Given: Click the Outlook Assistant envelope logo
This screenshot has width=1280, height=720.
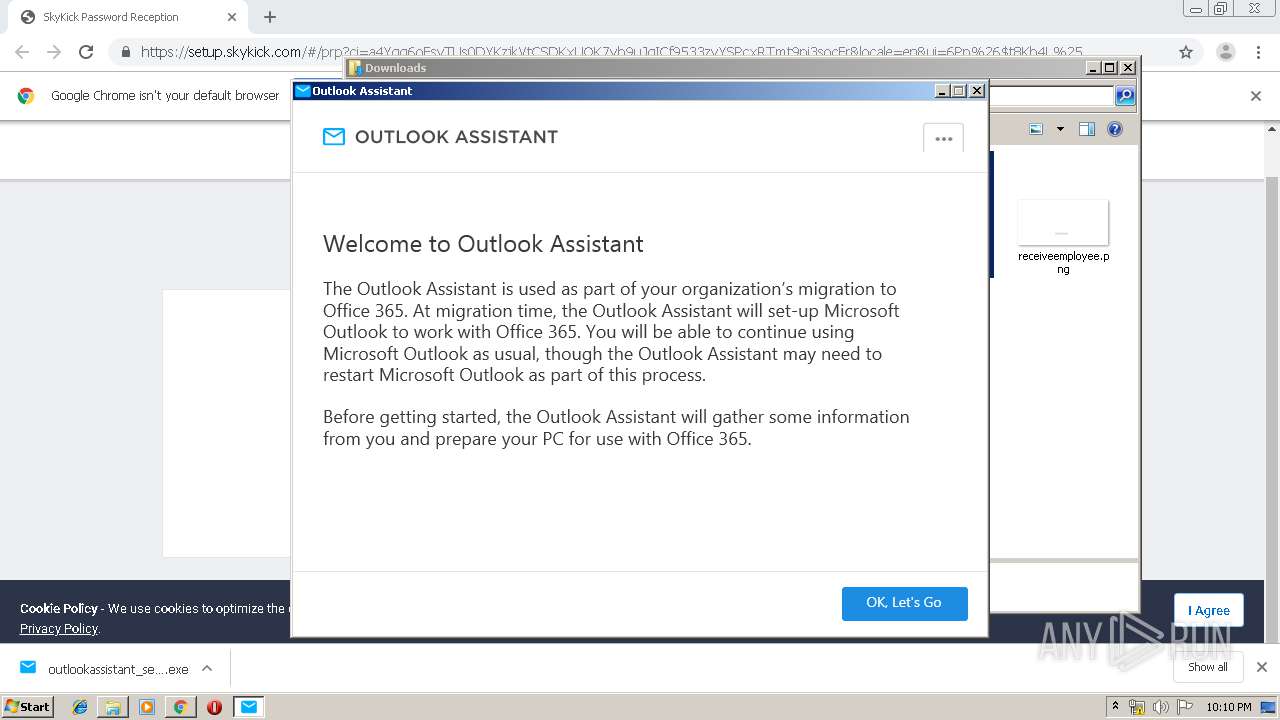Looking at the screenshot, I should (x=334, y=137).
